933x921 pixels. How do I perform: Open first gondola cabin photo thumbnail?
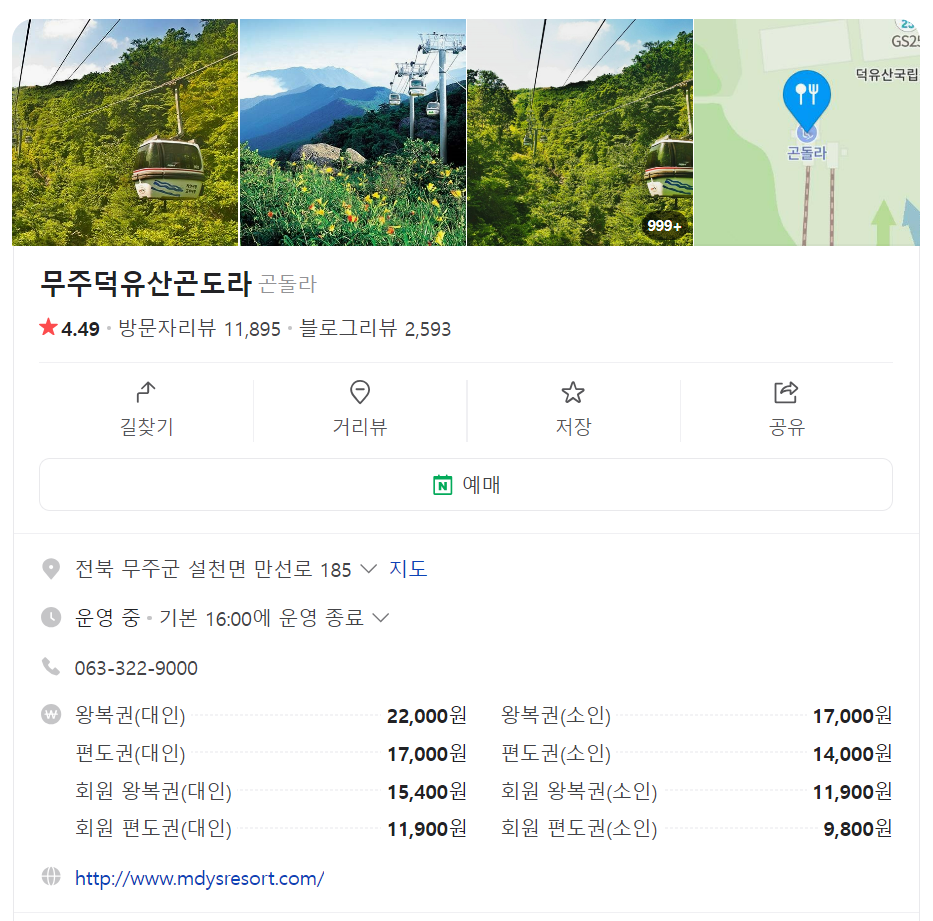point(125,132)
